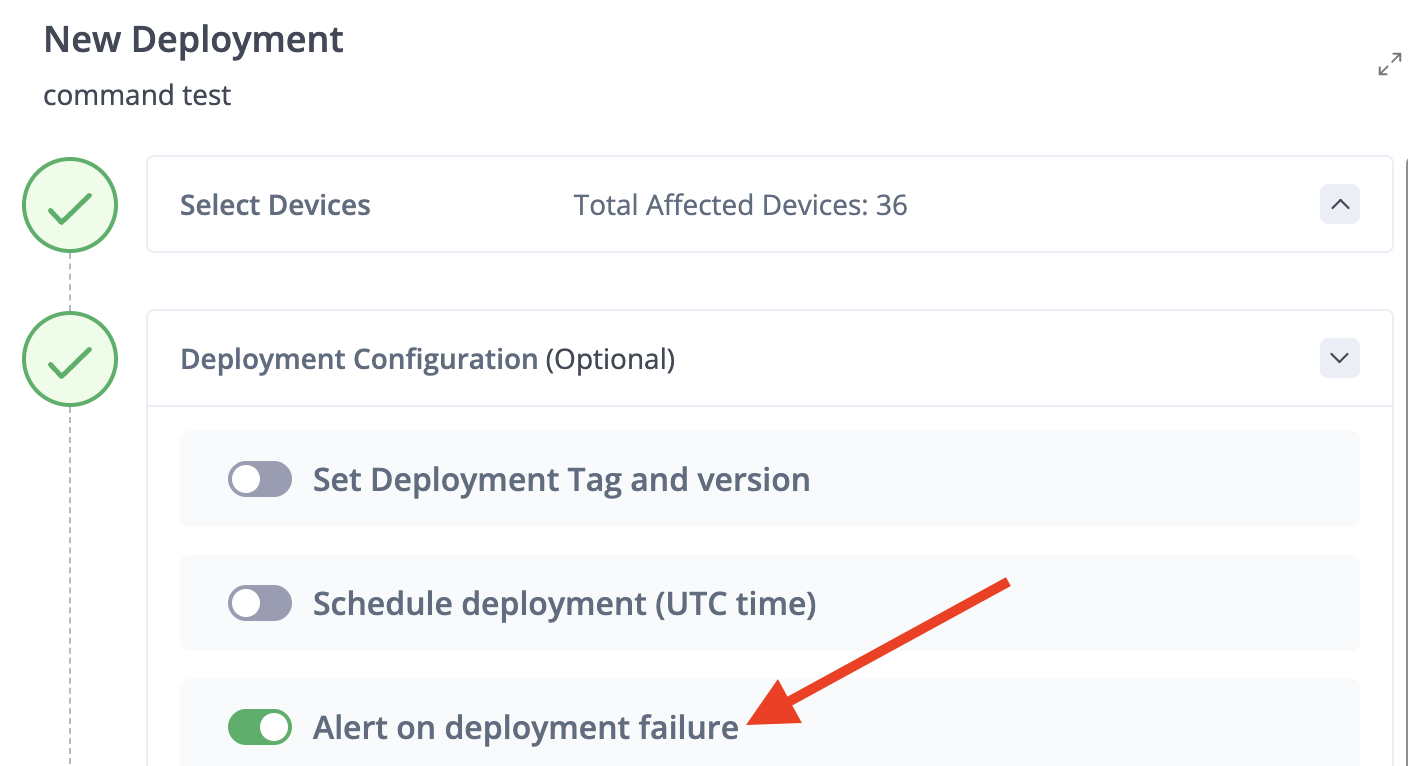Collapse the Select Devices section chevron

[1340, 205]
